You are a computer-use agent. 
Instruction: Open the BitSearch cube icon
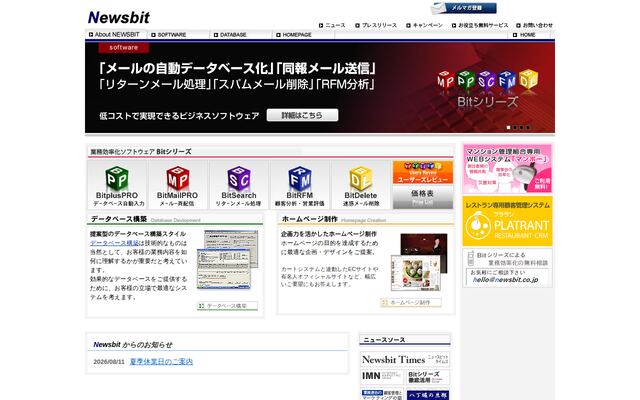(239, 185)
